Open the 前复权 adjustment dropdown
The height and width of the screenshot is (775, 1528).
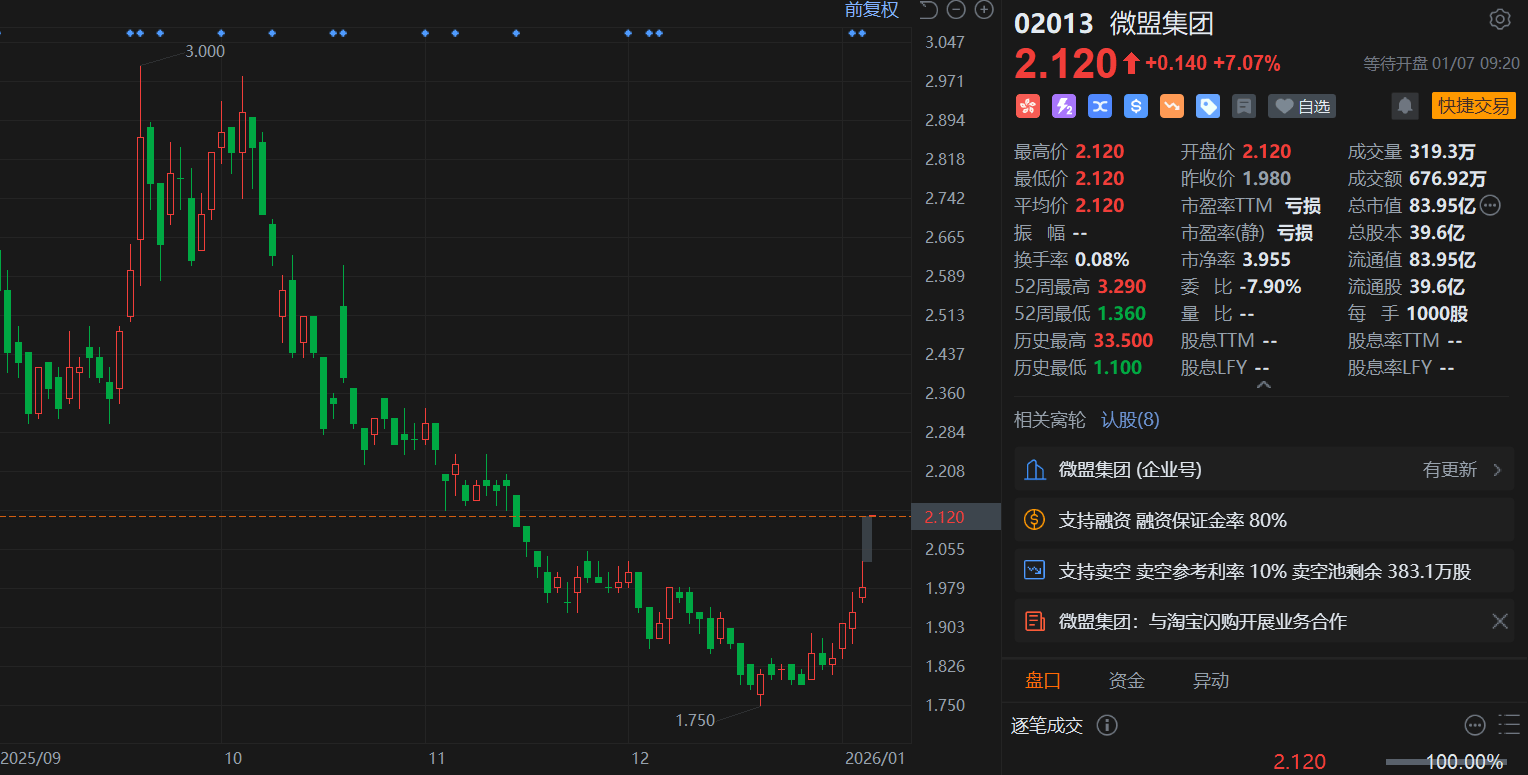coord(872,10)
